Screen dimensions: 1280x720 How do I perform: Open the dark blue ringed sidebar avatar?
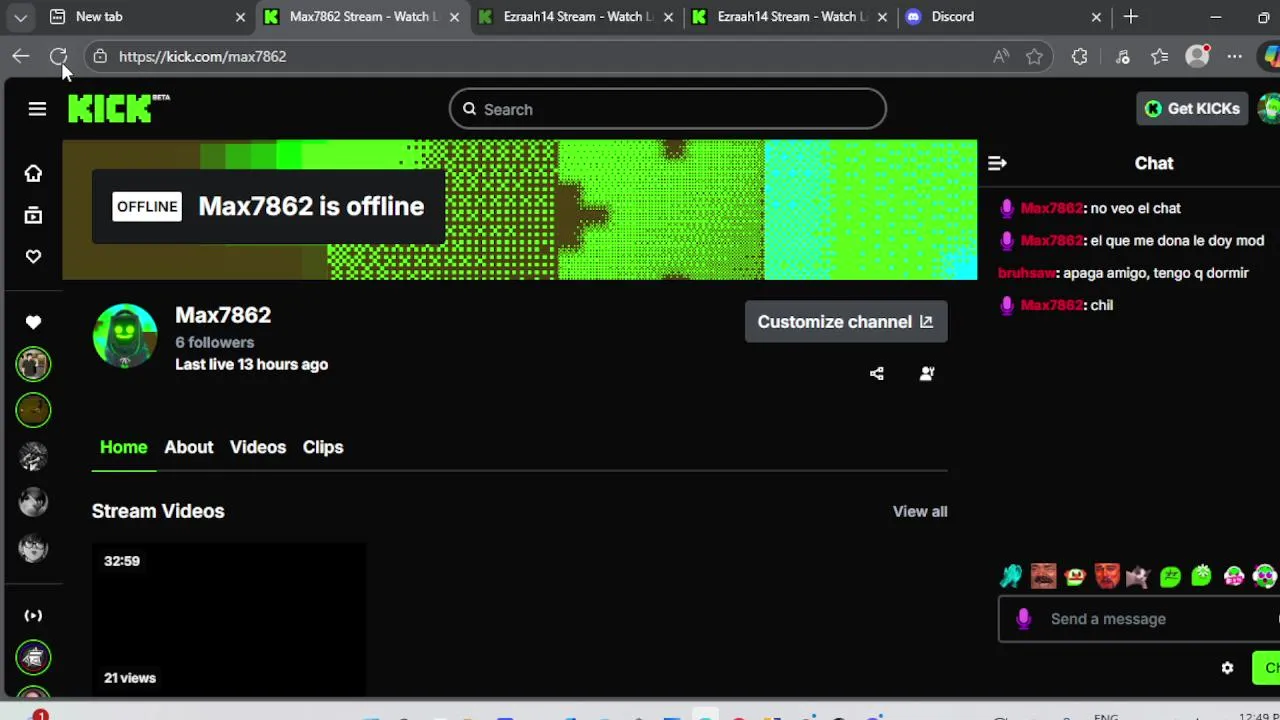33,658
